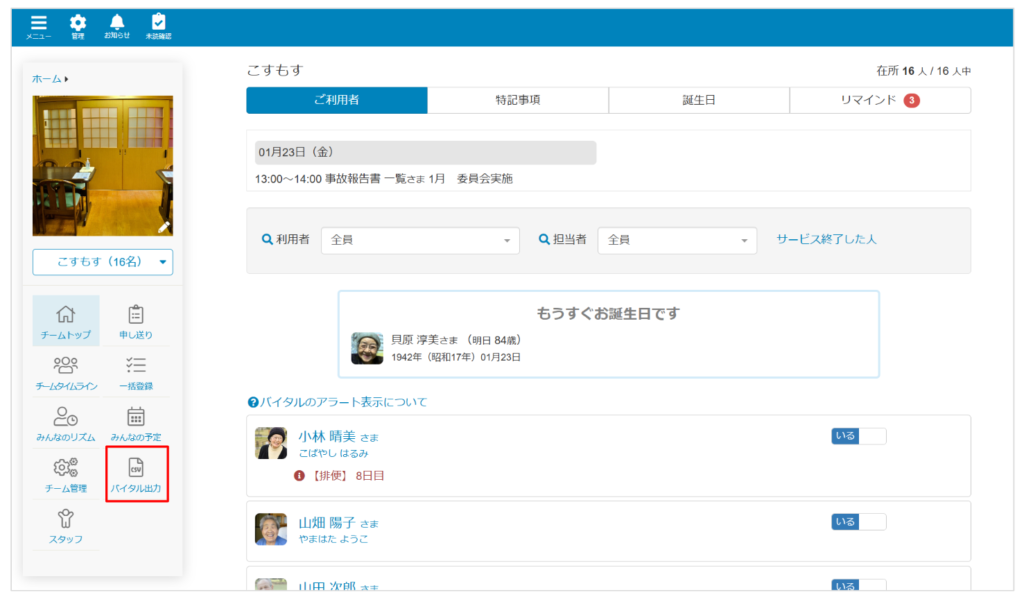Click the サービス終了した人 link
1024x597 pixels.
click(x=826, y=240)
